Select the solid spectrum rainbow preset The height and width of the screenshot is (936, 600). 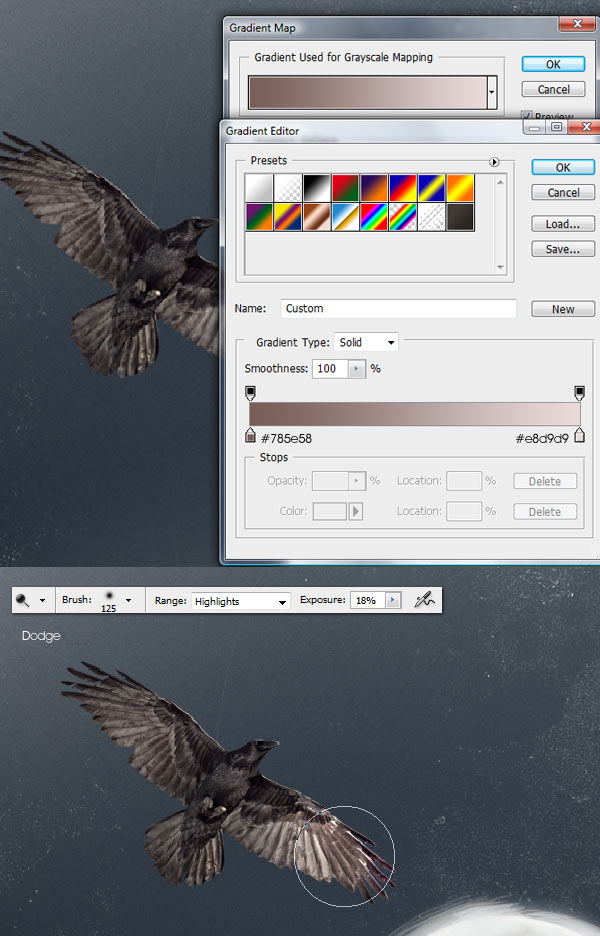[374, 217]
